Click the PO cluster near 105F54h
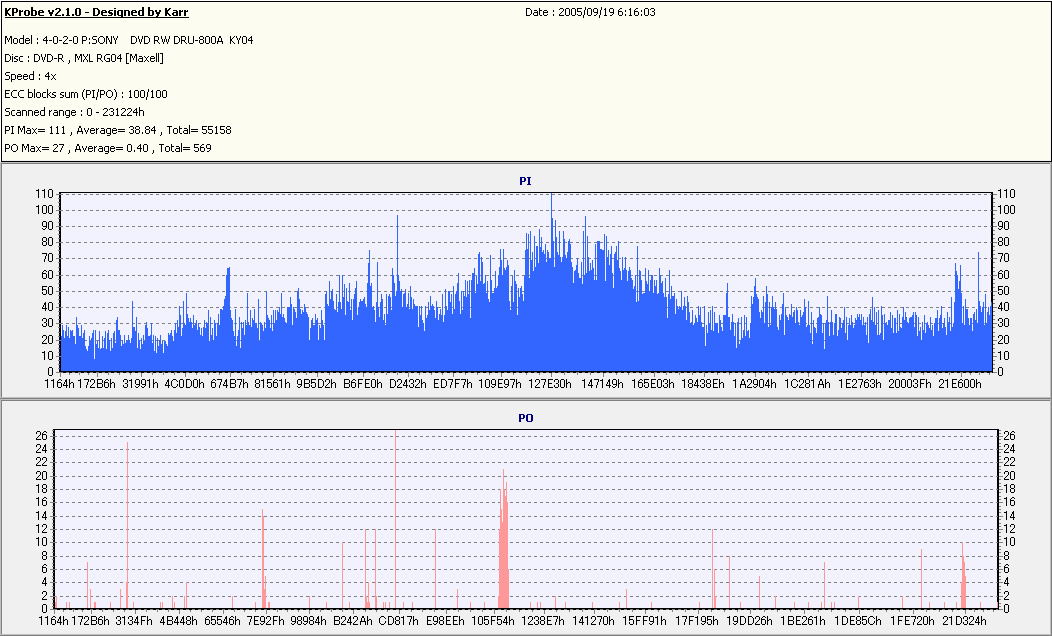Image resolution: width=1052 pixels, height=636 pixels. click(504, 539)
